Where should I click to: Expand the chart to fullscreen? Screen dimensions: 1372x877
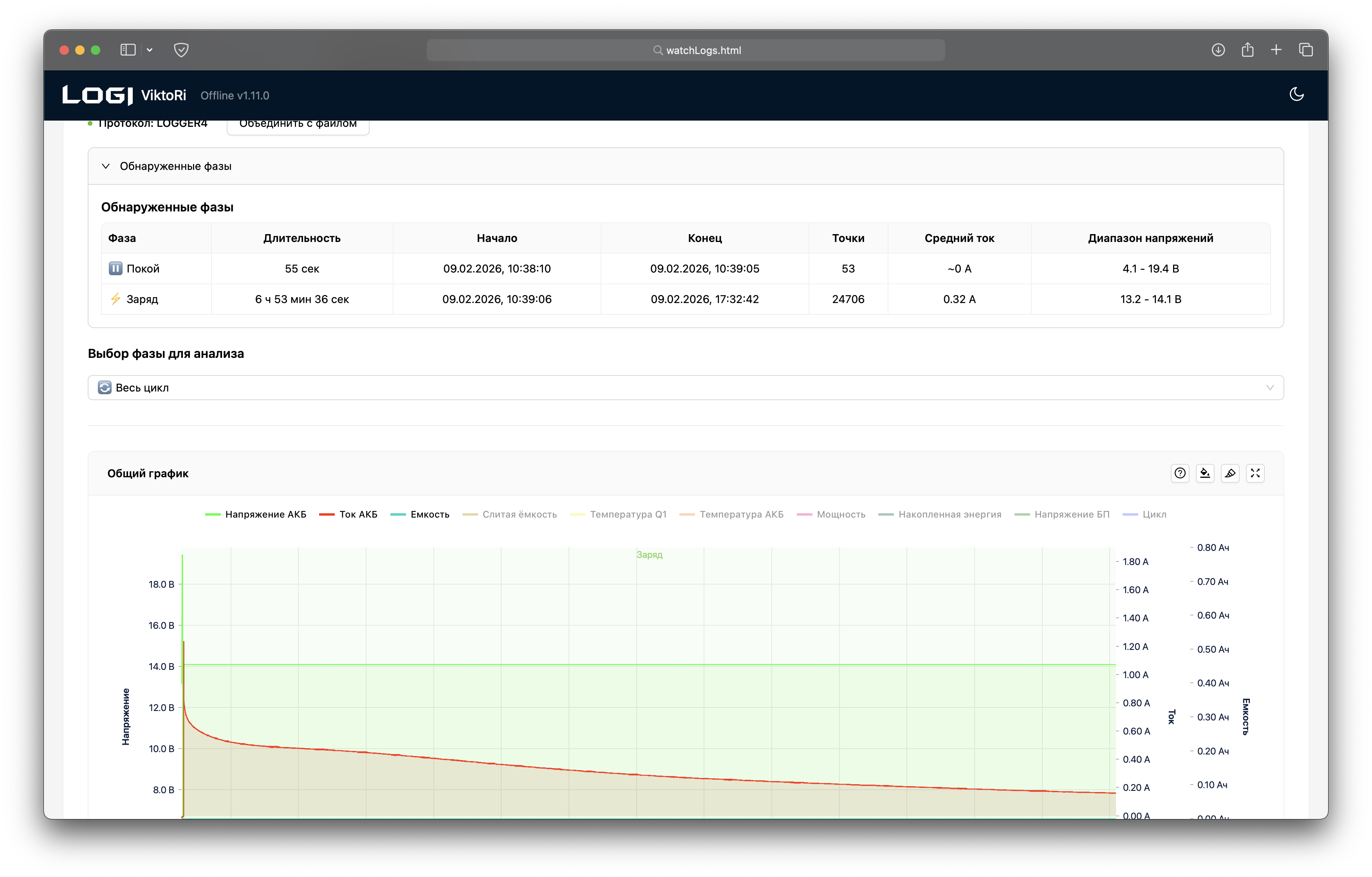point(1255,473)
